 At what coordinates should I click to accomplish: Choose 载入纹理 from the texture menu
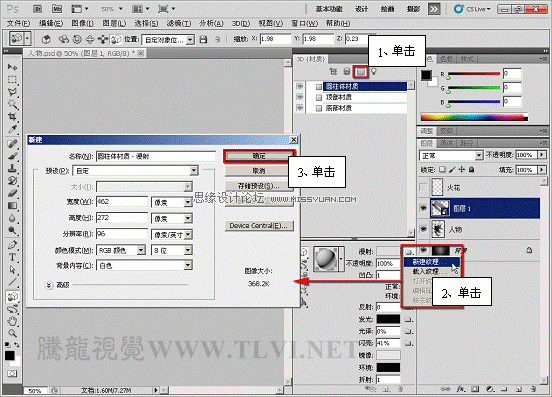point(431,271)
